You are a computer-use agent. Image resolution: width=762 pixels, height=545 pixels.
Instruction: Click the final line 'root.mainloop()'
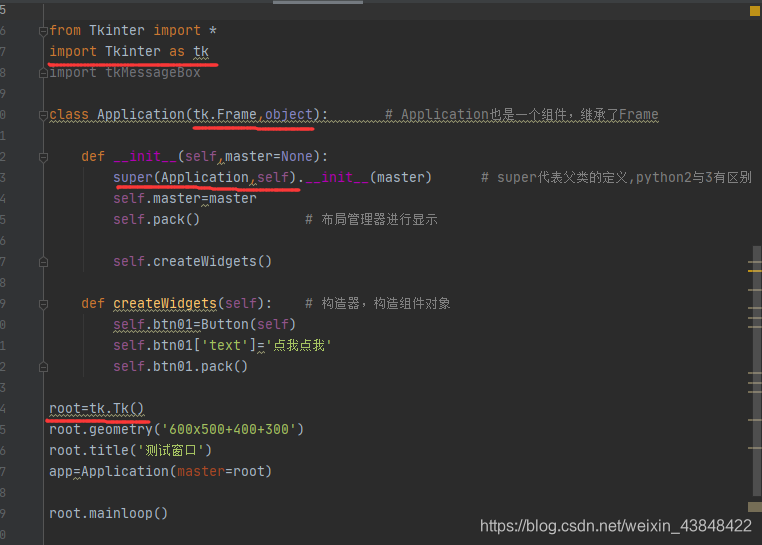coord(108,513)
